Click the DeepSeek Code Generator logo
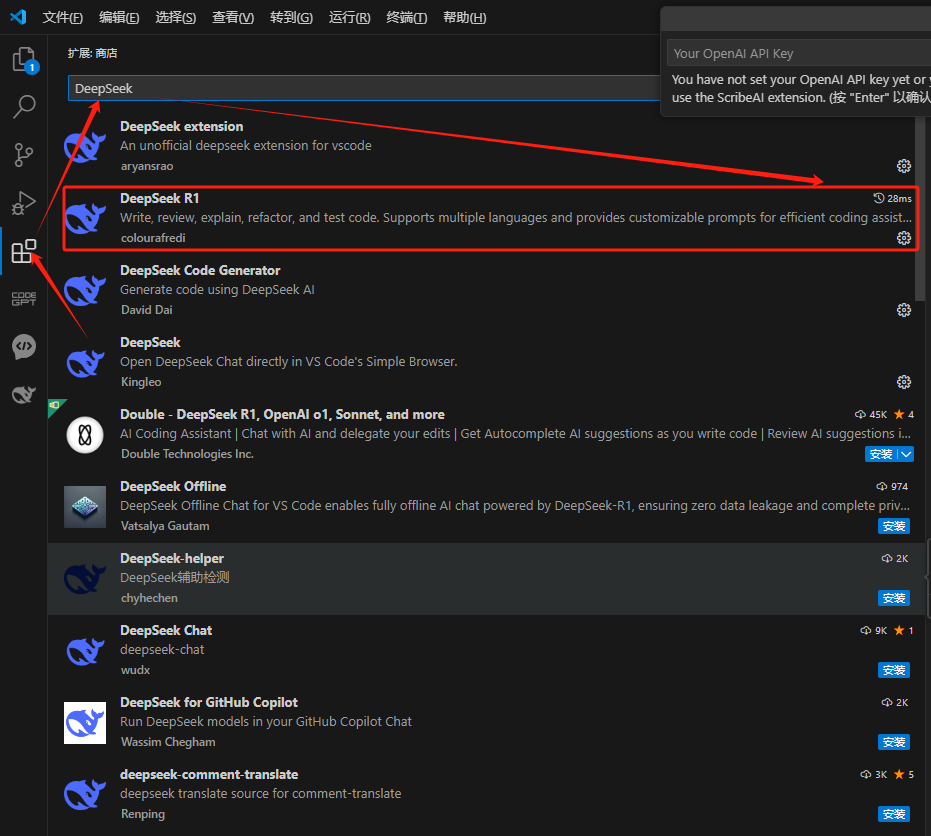The image size is (931, 836). [85, 290]
